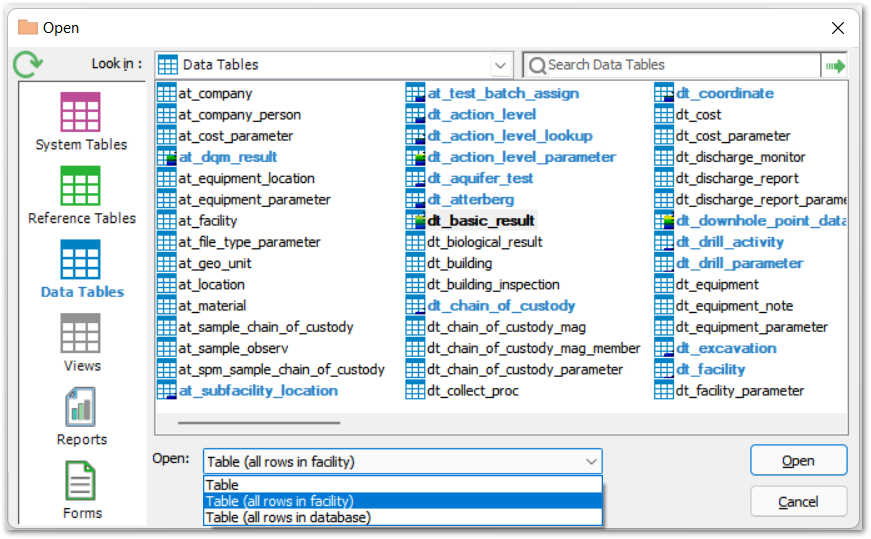
Task: Choose Table (all rows in facility) list option
Action: [x=403, y=501]
